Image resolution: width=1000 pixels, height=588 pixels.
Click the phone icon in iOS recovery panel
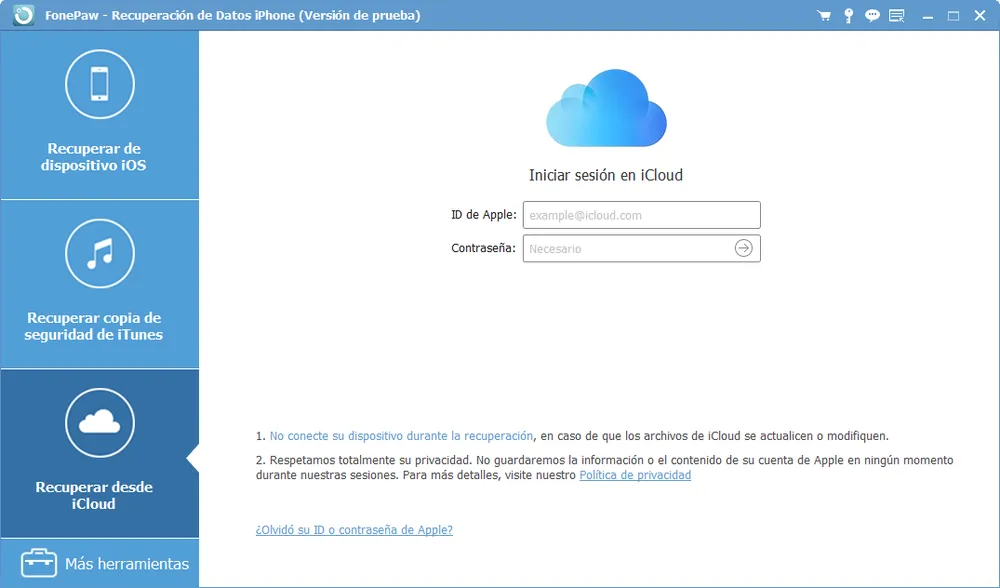click(x=100, y=84)
